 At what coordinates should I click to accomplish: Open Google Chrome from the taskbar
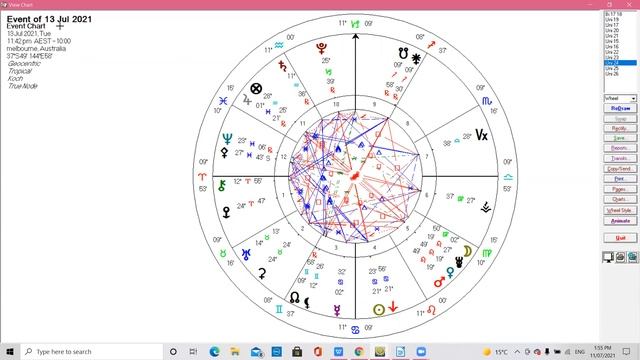pyautogui.click(x=359, y=351)
